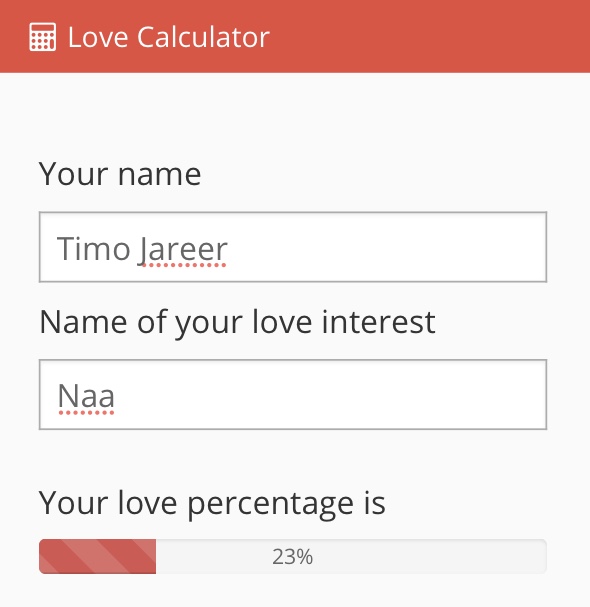
Task: Focus the love interest name field
Action: click(x=293, y=394)
